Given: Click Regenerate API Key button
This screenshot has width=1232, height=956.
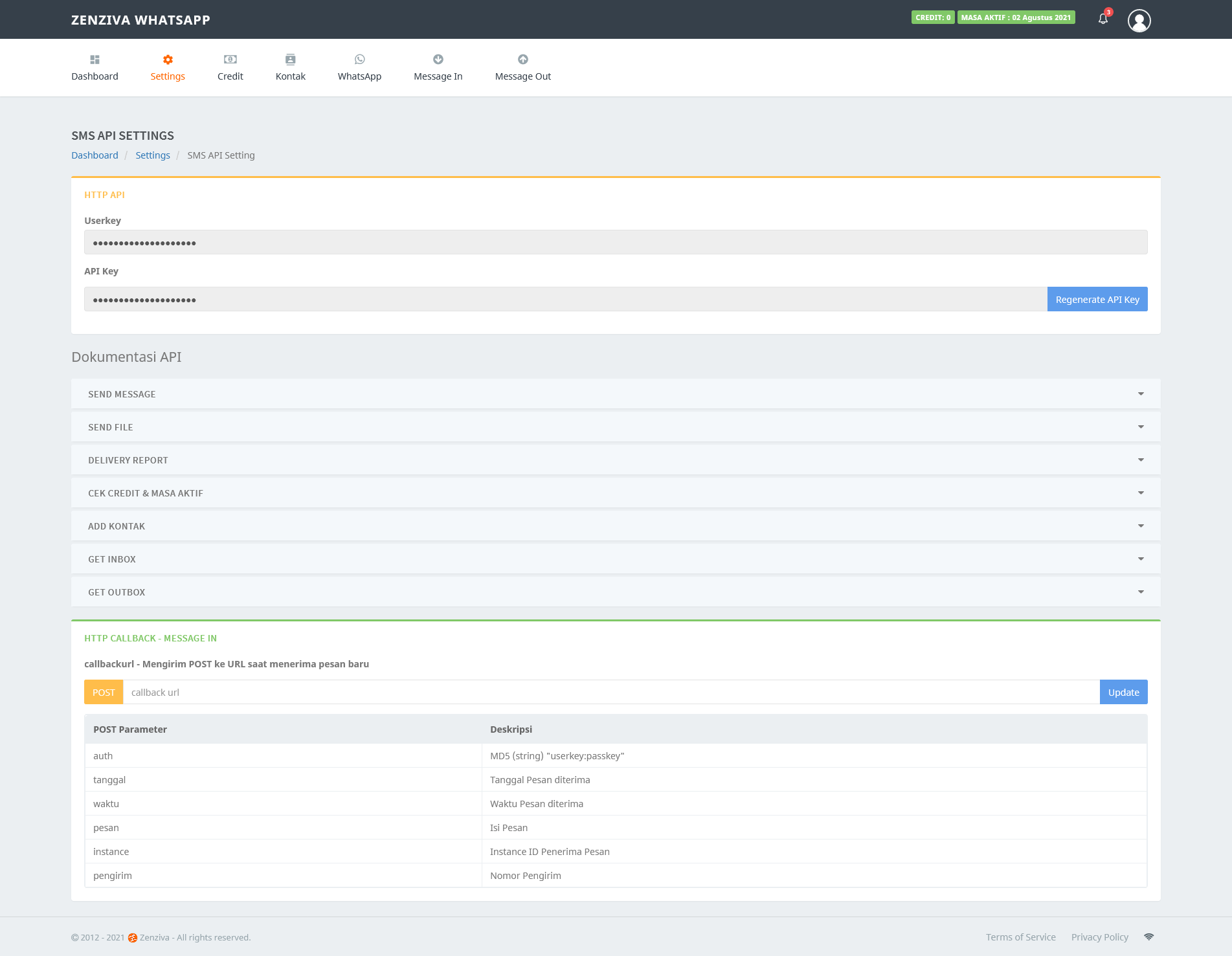Looking at the screenshot, I should (x=1097, y=299).
